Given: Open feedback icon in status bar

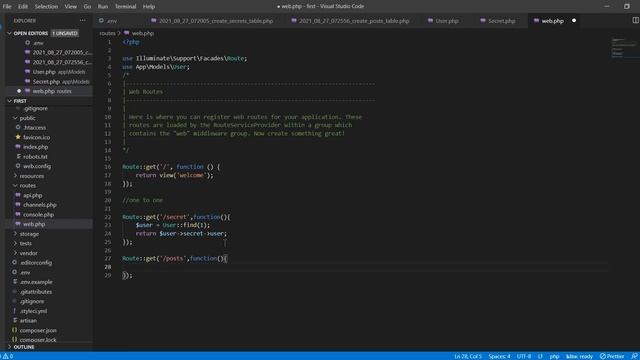Looking at the screenshot, I should tap(634, 356).
